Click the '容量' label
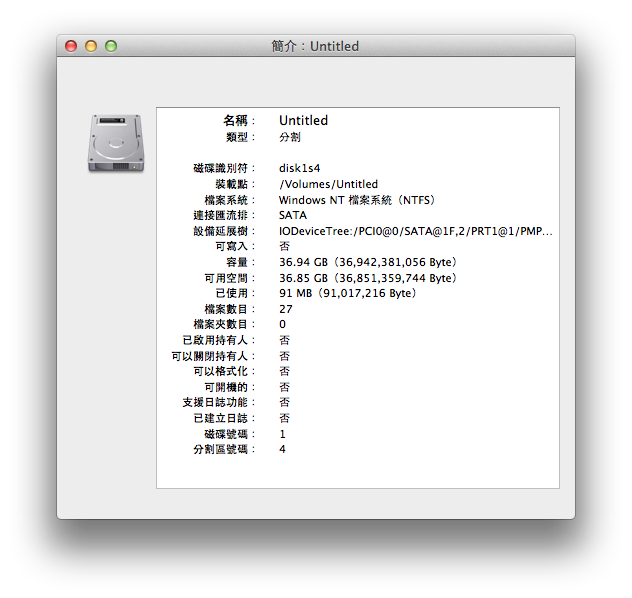Screen dimensions: 632x598 (x=241, y=262)
